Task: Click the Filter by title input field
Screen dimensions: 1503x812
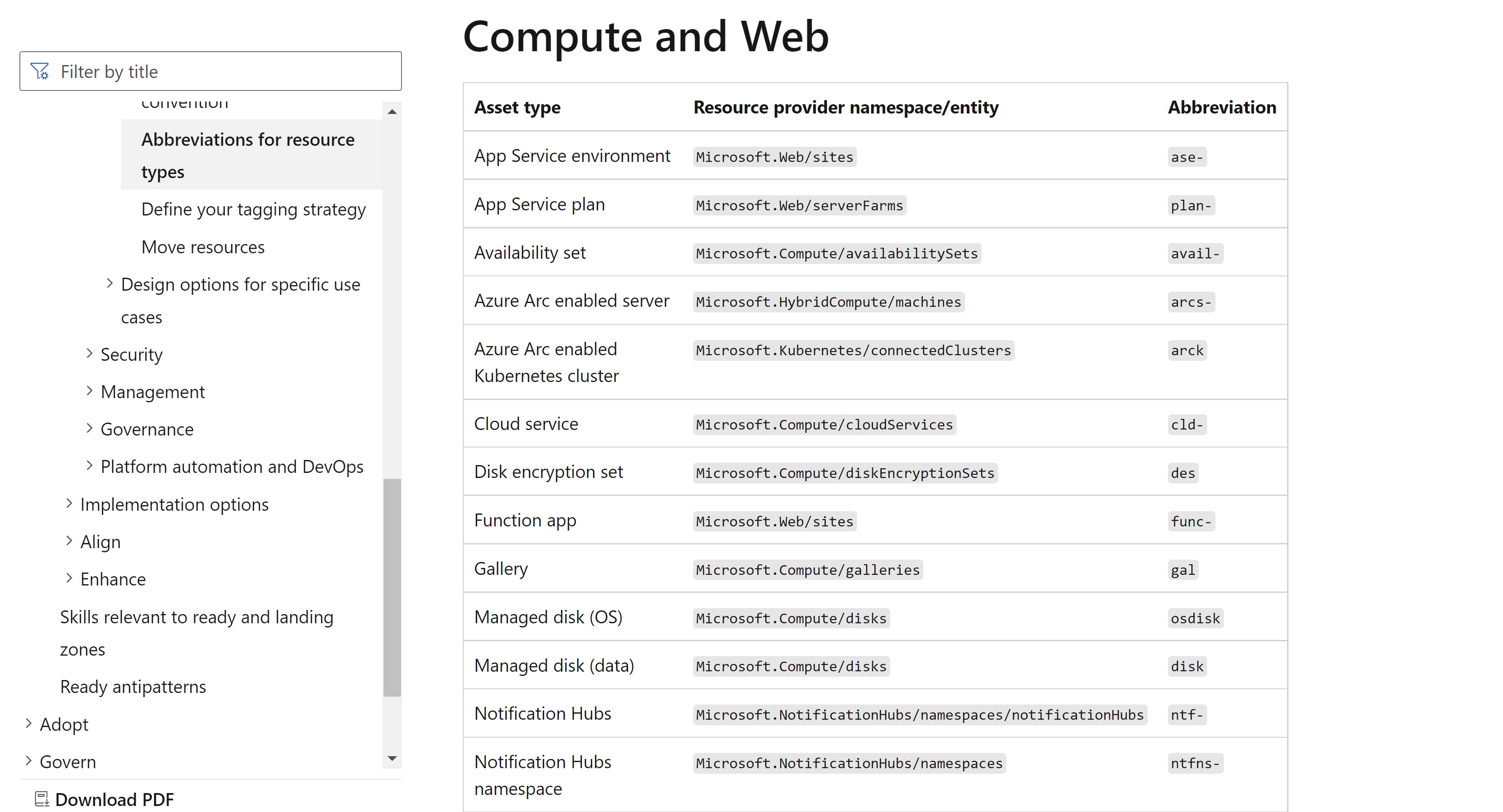Action: pyautogui.click(x=210, y=70)
